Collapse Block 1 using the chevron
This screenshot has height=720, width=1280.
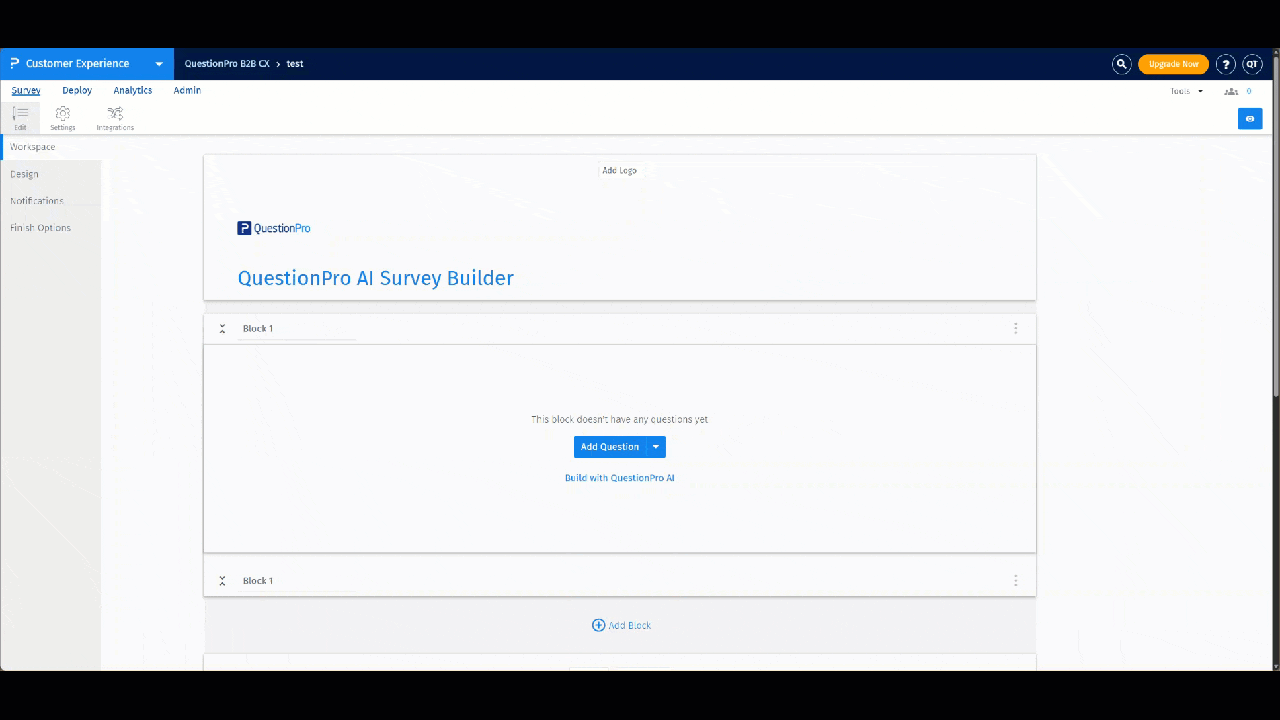(222, 328)
